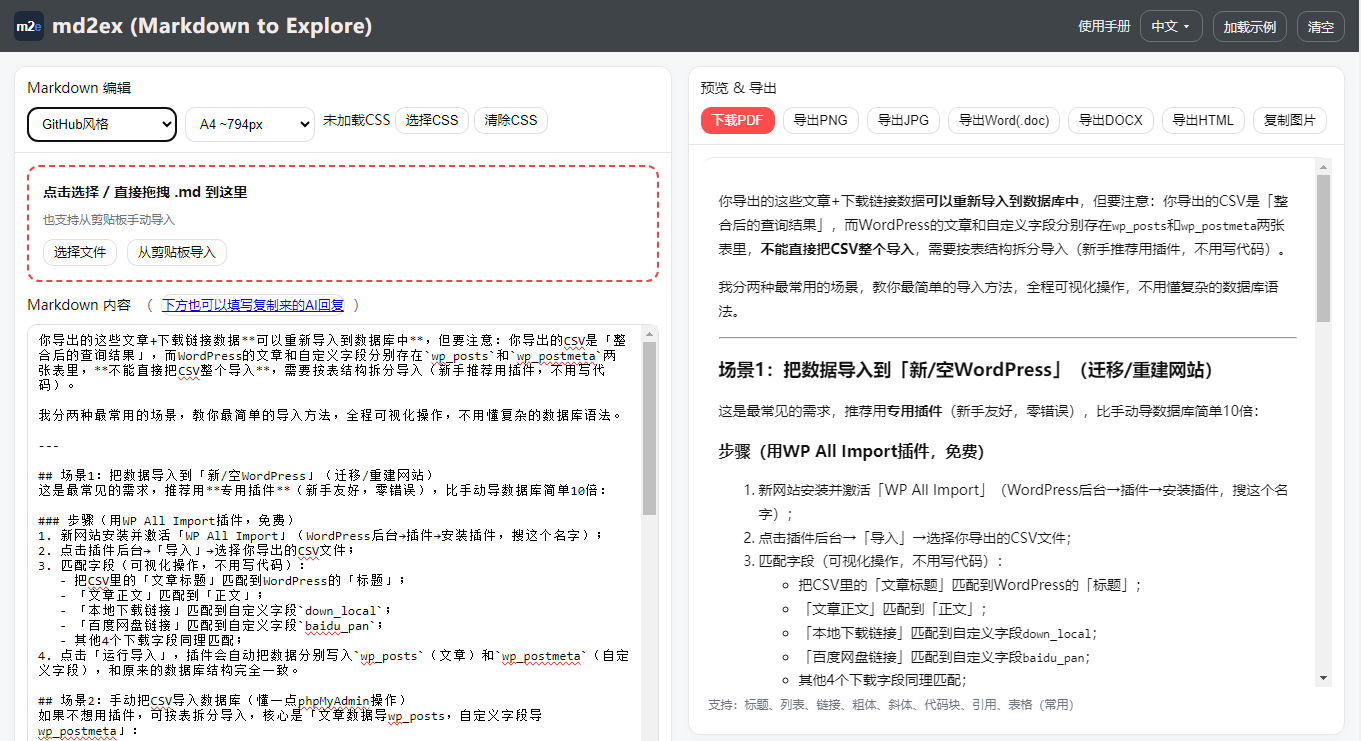Screen dimensions: 1361x741
Task: Open the GitHub风格 theme dropdown
Action: (x=102, y=124)
